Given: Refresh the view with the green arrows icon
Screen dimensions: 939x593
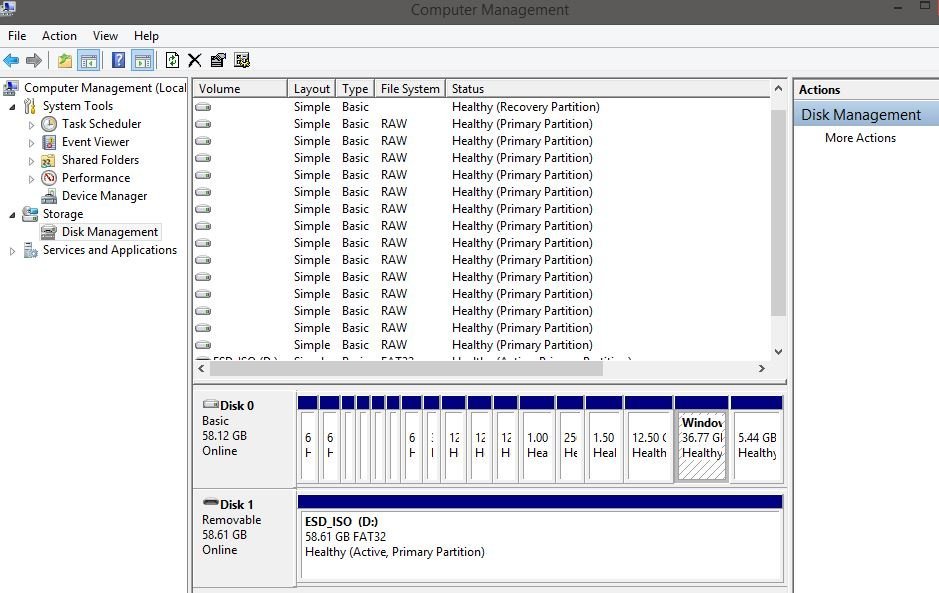Looking at the screenshot, I should (172, 60).
